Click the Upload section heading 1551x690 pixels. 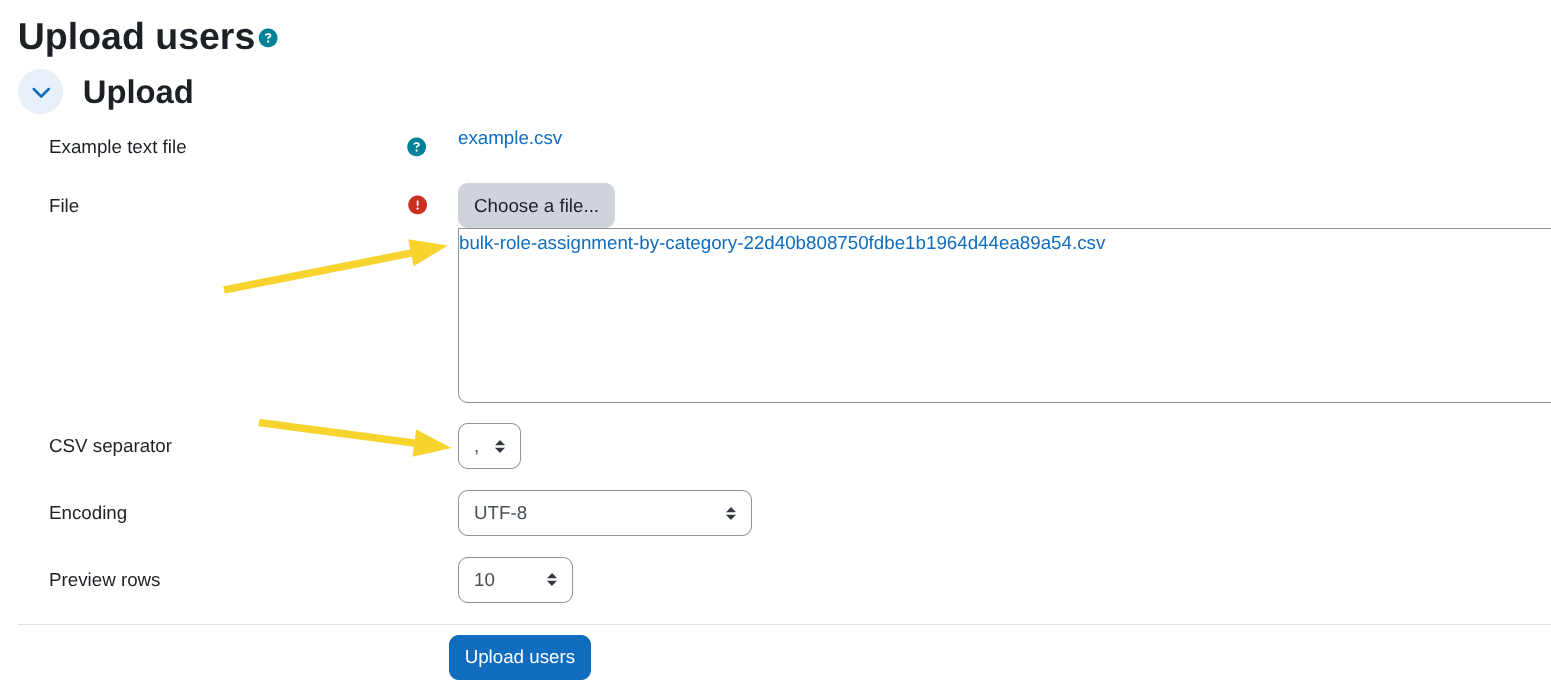[137, 91]
